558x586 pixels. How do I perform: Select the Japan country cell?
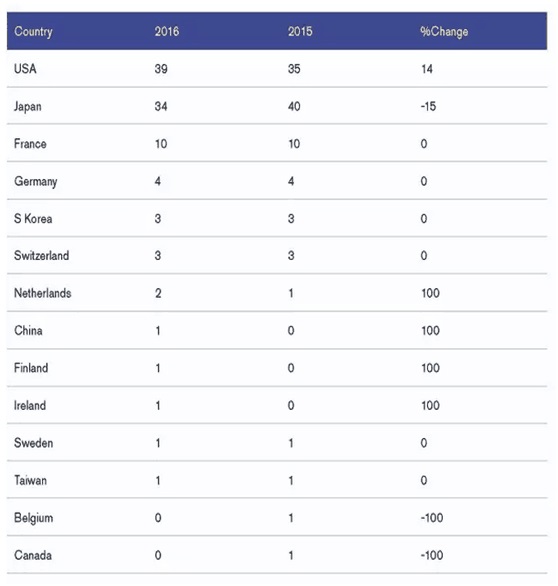[27, 107]
